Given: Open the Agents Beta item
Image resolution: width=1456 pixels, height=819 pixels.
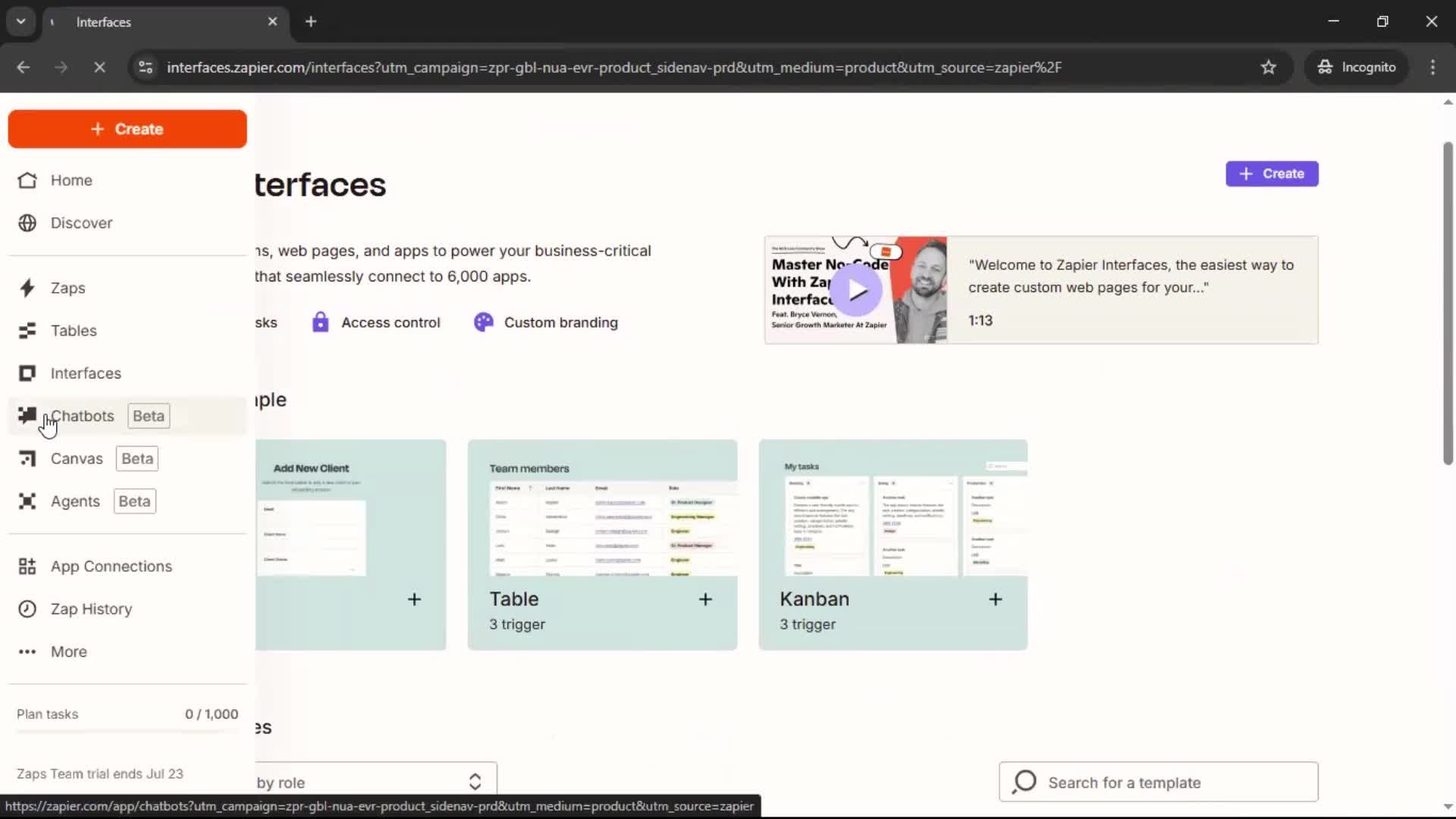Looking at the screenshot, I should click(x=127, y=501).
